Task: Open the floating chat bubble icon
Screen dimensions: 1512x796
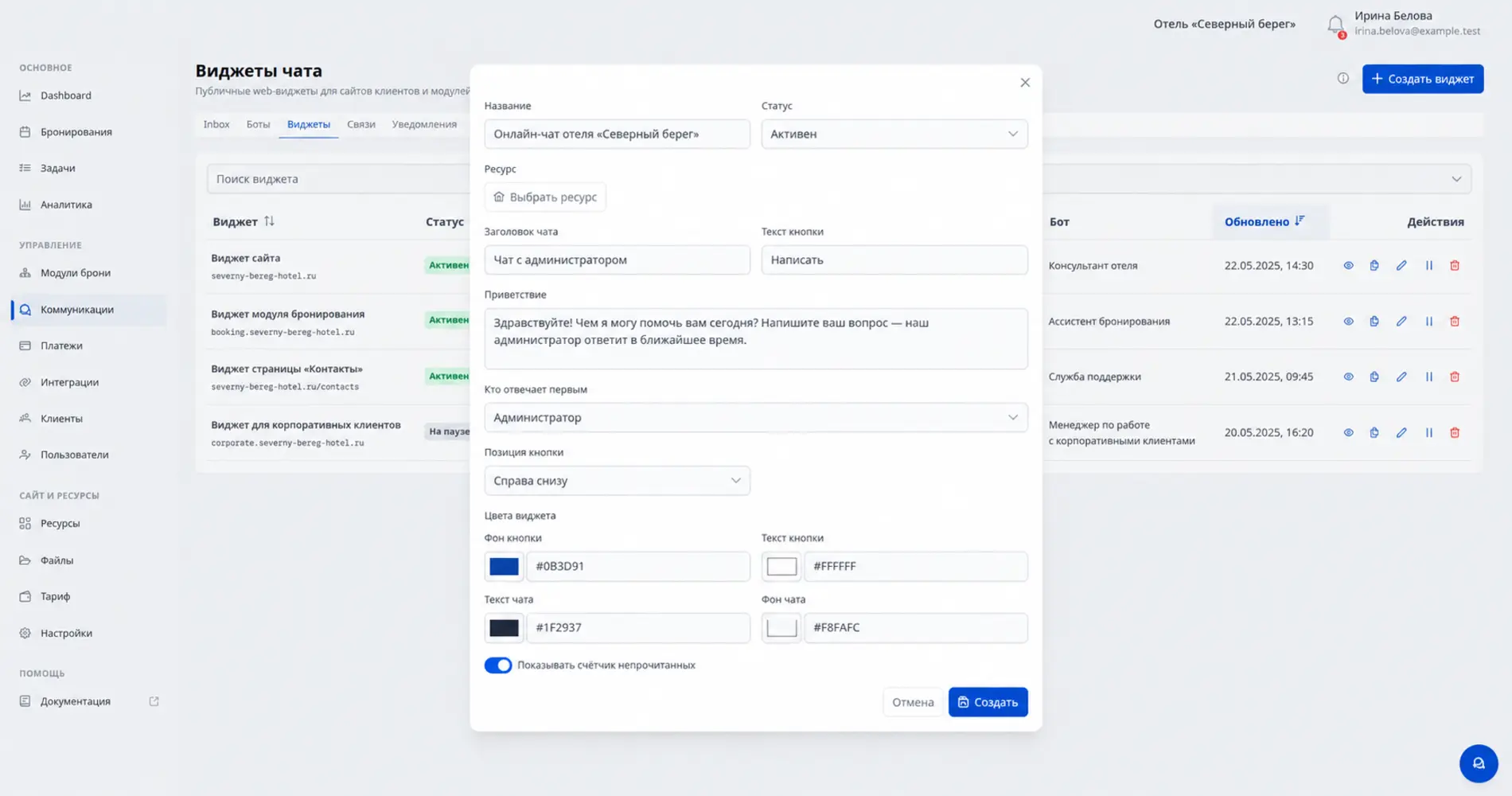Action: click(1479, 763)
